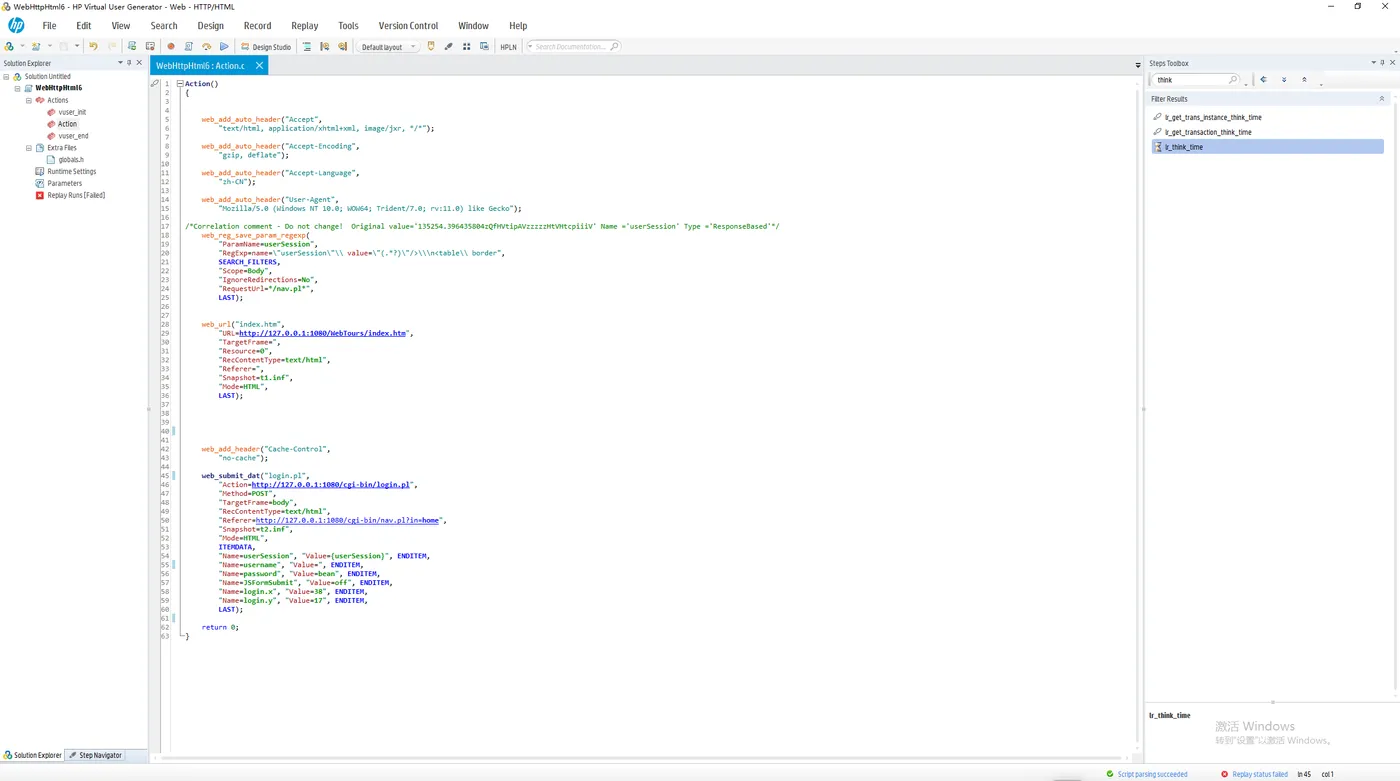Viewport: 1400px width, 781px height.
Task: Click the four-squares grid toolbar icon
Action: (466, 46)
